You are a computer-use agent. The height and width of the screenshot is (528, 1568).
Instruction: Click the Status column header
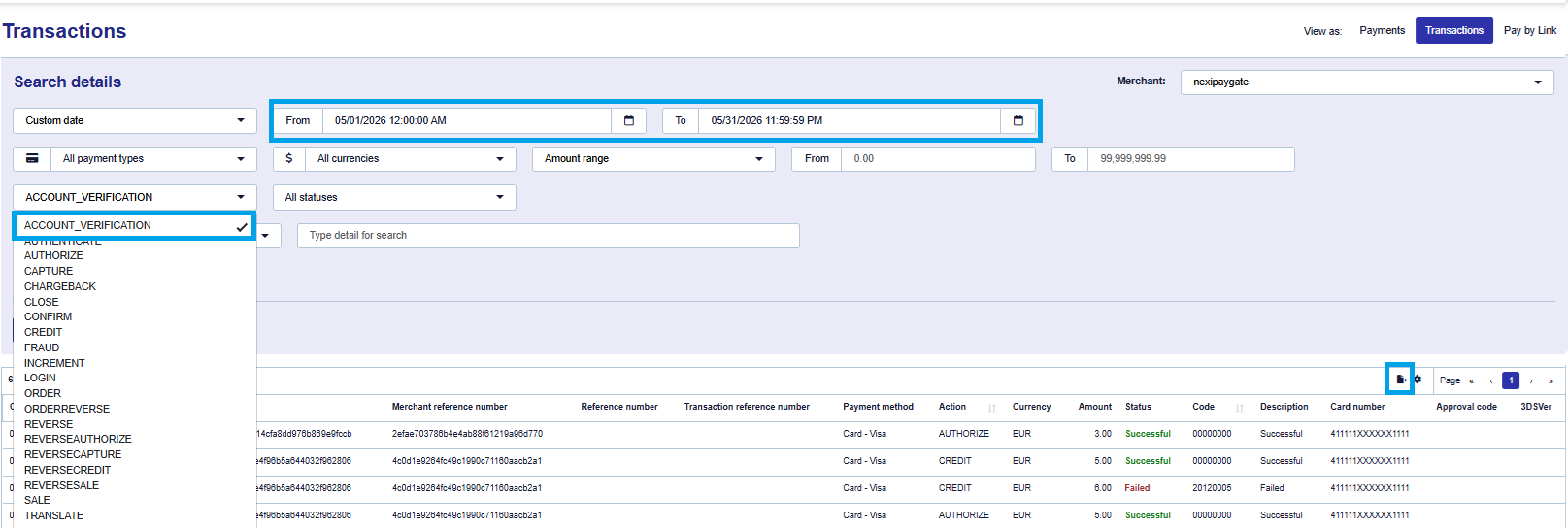[1138, 407]
